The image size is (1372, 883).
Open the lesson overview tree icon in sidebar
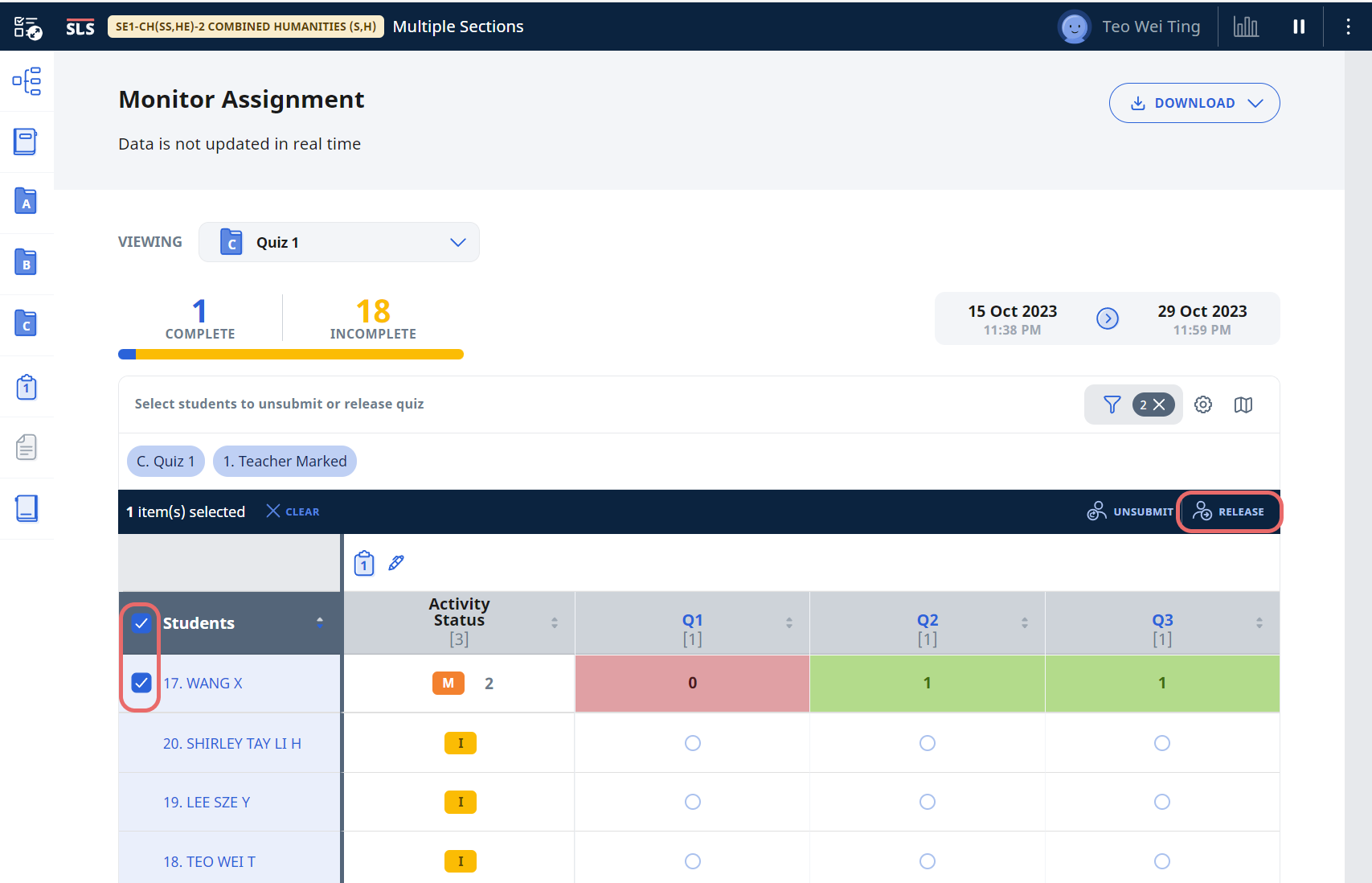[x=27, y=81]
